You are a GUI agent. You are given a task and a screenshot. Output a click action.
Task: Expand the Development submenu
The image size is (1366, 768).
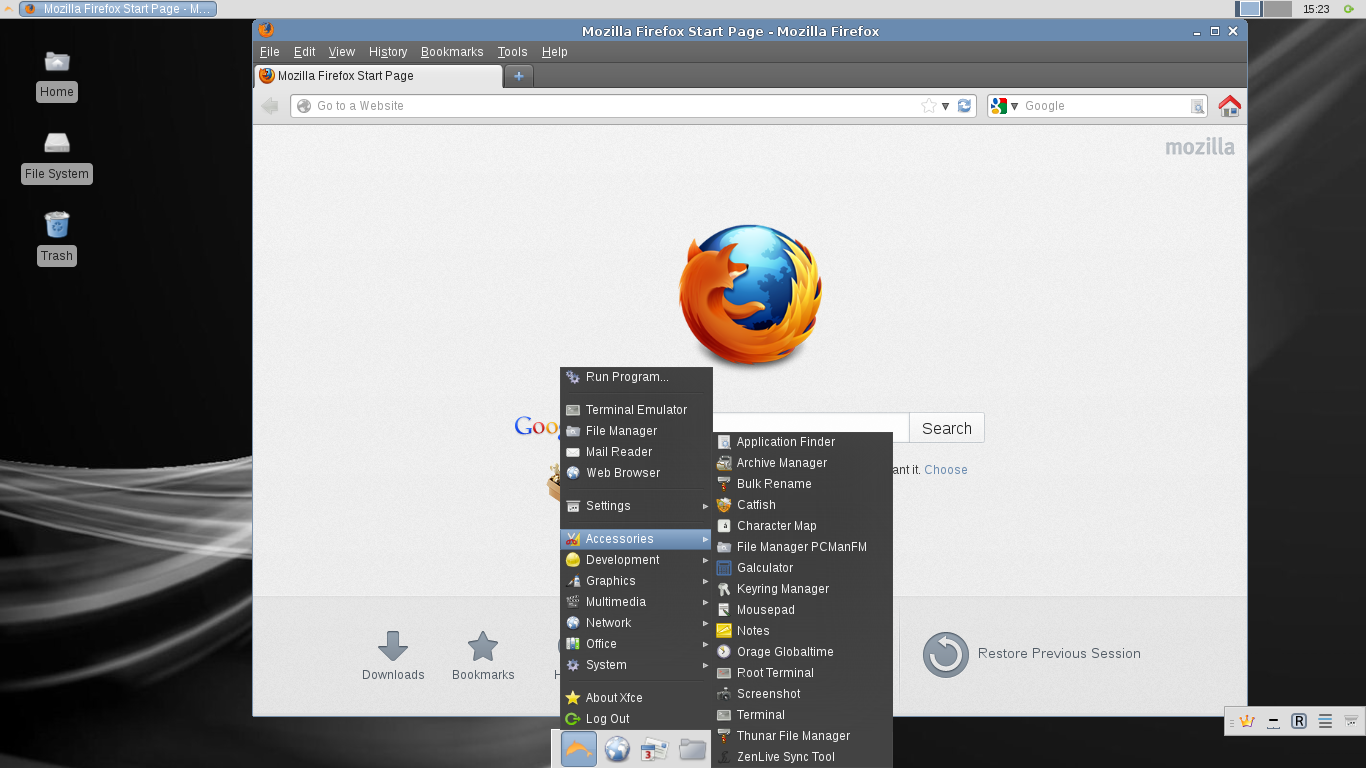636,560
